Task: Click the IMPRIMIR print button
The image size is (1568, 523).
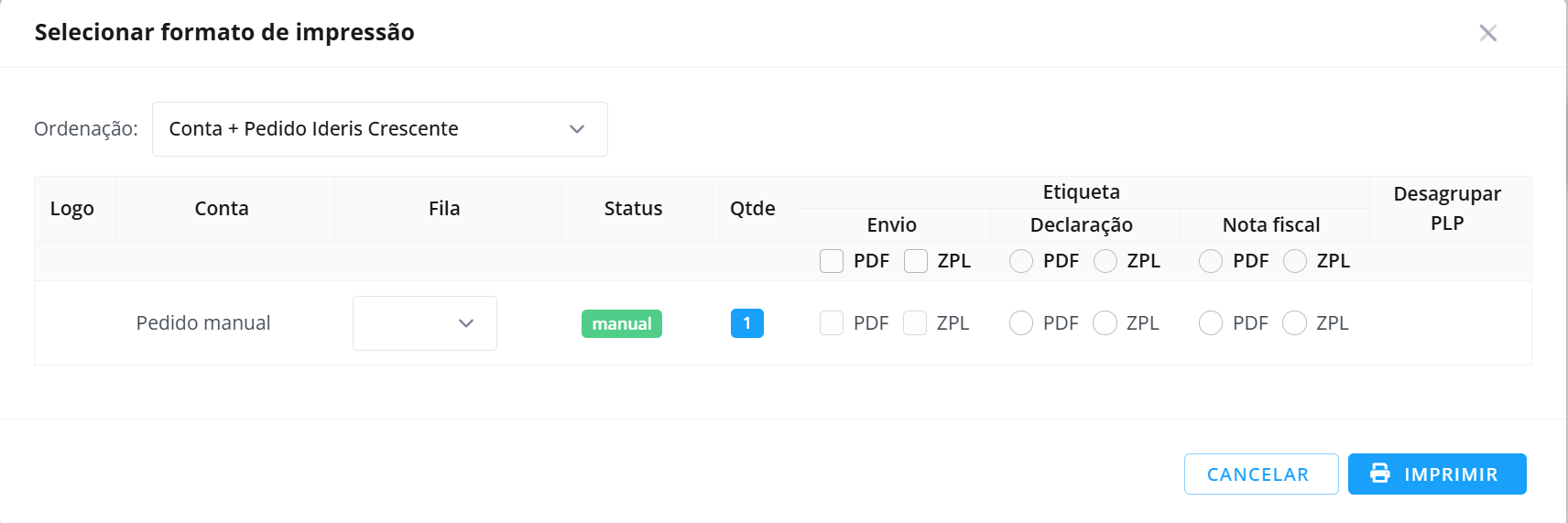Action: [x=1437, y=474]
